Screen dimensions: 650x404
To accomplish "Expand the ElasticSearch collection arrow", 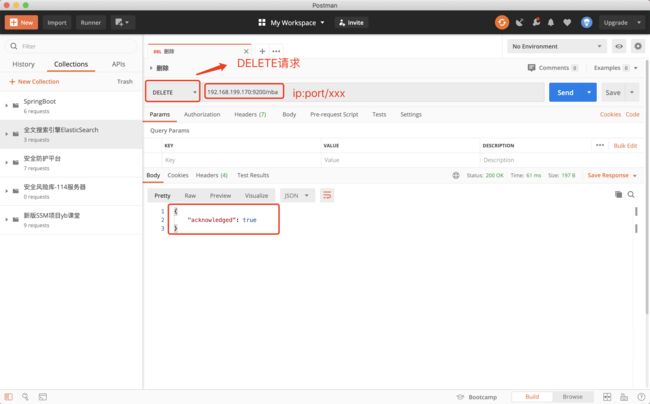I will [x=6, y=134].
